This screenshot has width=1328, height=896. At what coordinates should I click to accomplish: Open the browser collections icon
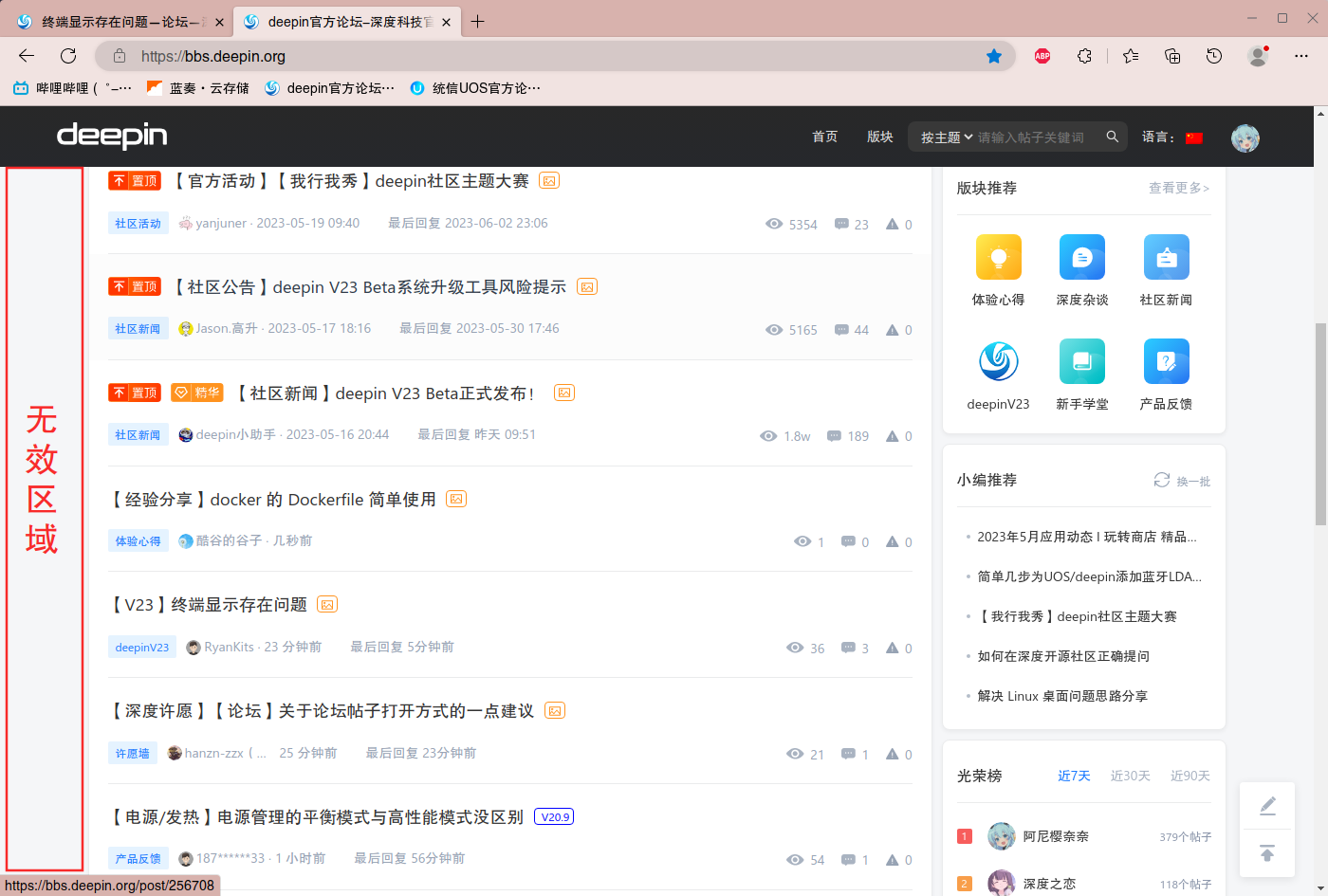click(x=1172, y=56)
